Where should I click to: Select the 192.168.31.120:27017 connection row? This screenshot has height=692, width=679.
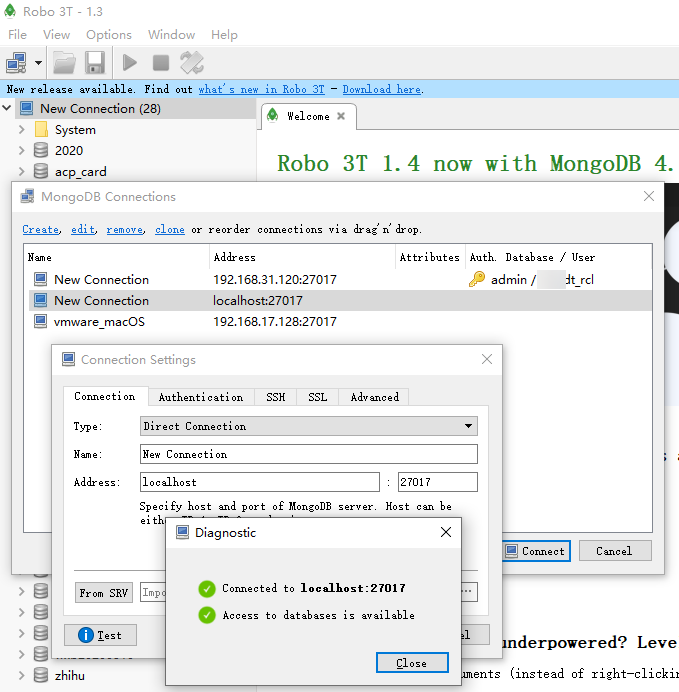[339, 280]
